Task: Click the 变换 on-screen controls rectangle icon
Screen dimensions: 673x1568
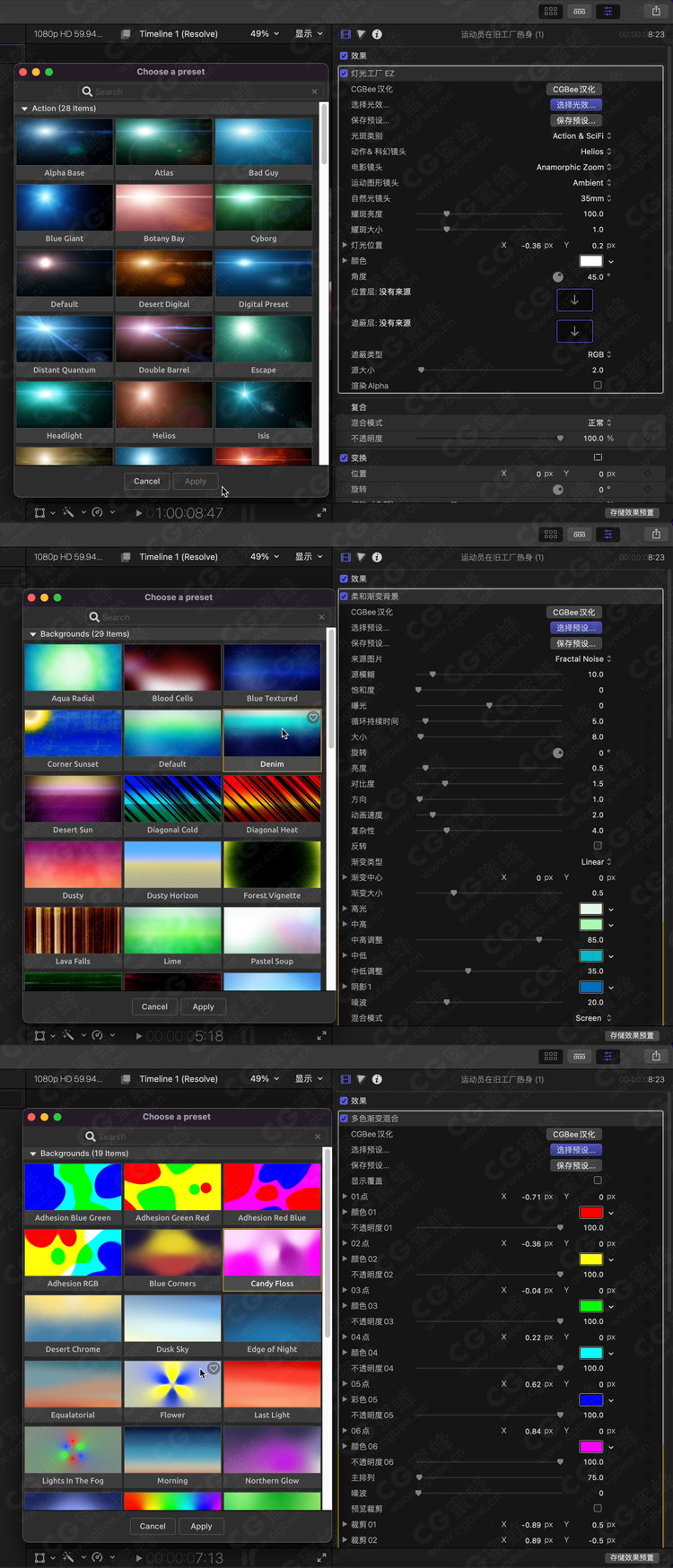Action: 598,457
